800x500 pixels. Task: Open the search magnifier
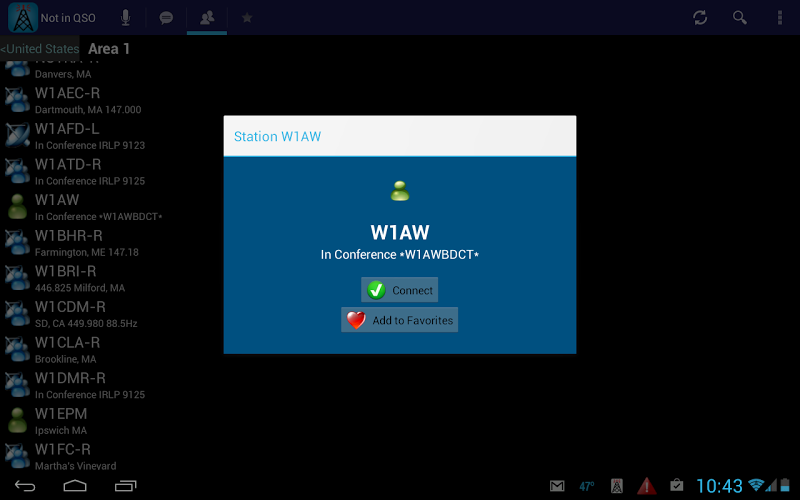tap(740, 17)
